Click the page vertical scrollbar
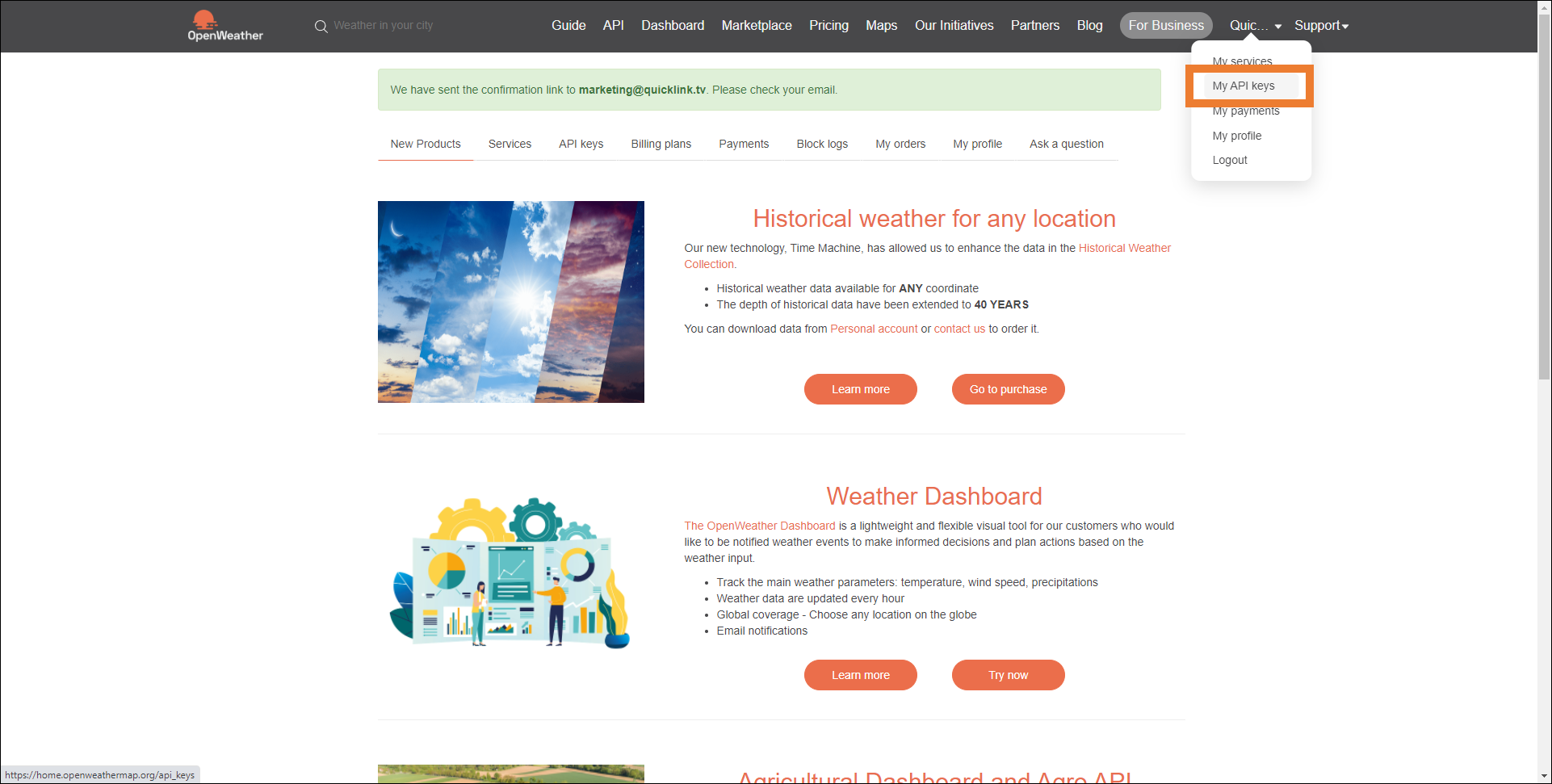 click(1544, 197)
